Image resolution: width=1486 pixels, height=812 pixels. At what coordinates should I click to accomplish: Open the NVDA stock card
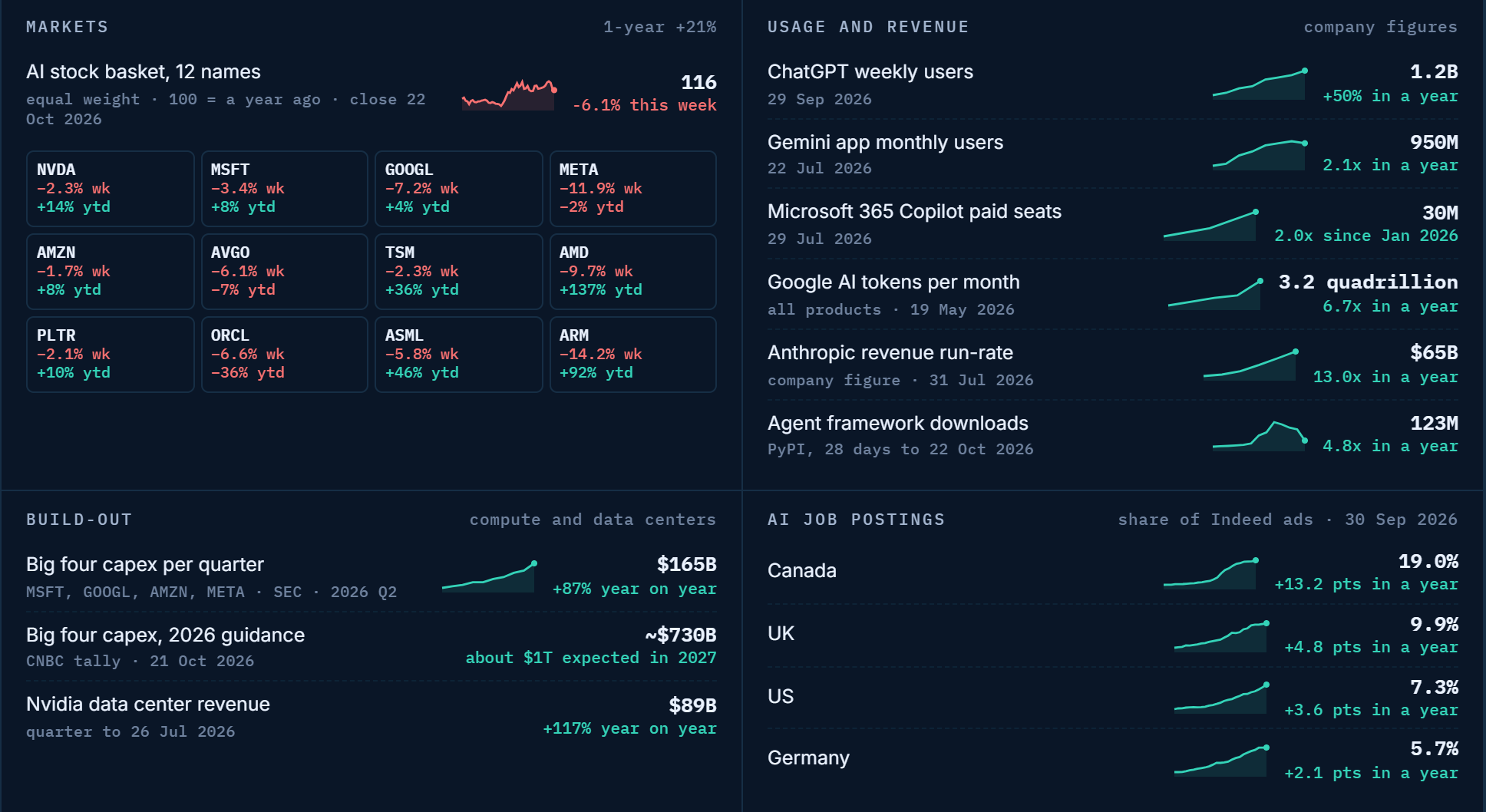(111, 189)
